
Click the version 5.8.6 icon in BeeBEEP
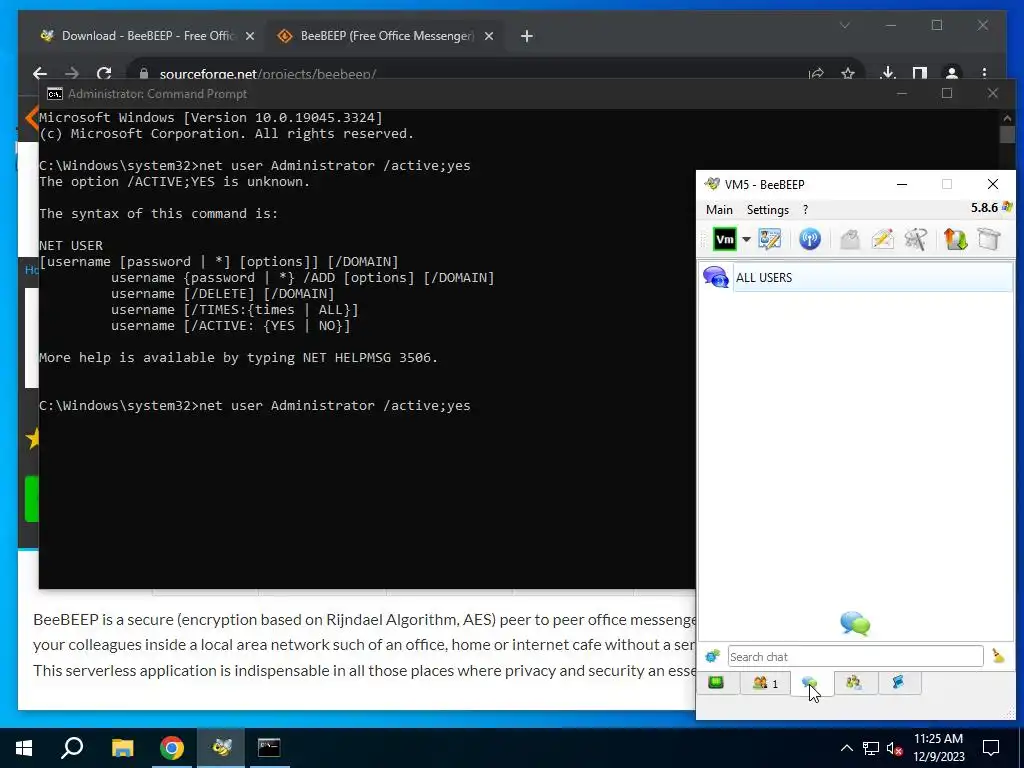click(1007, 207)
